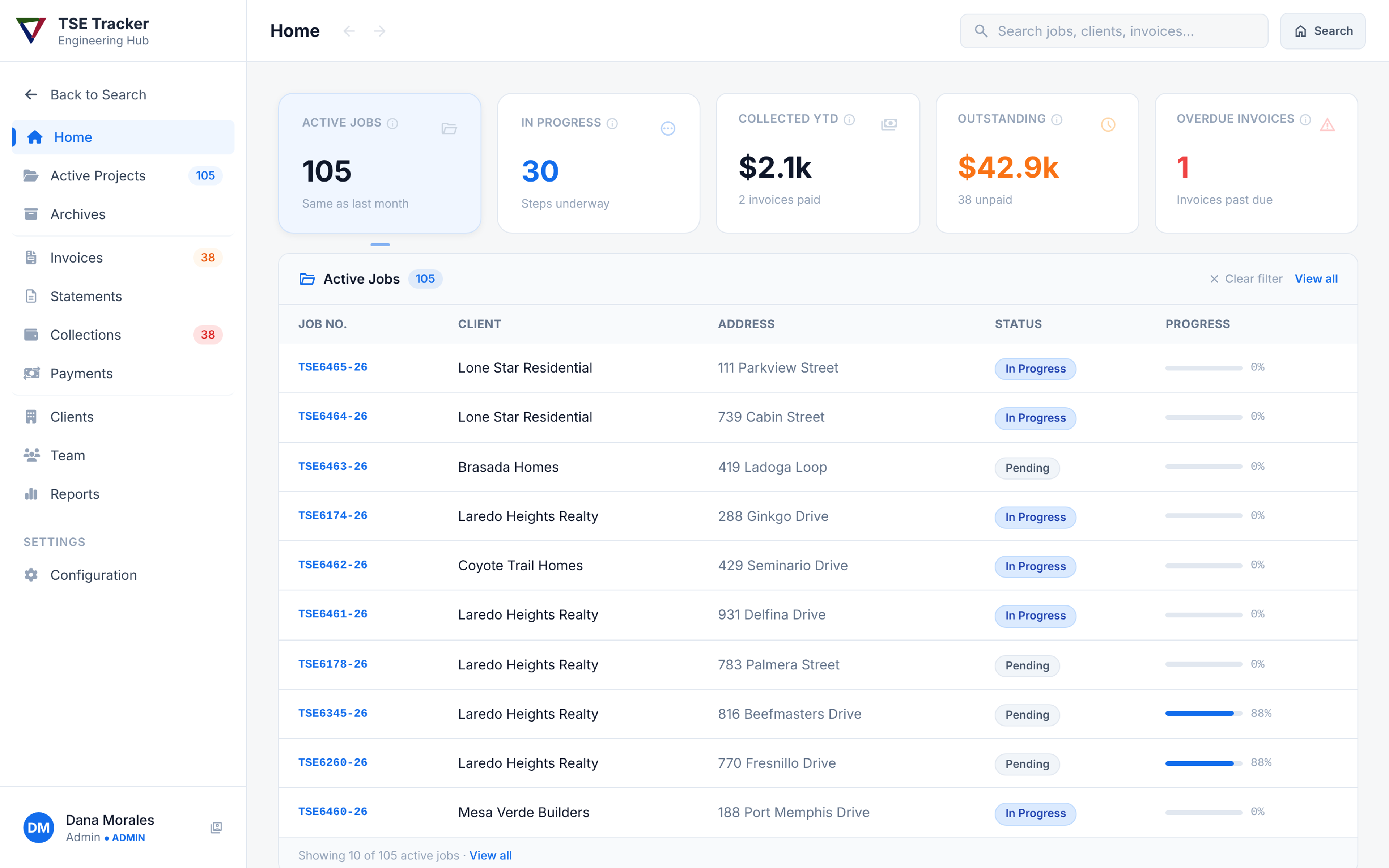Click the warning triangle icon on Overdue Invoices card
The image size is (1389, 868).
pyautogui.click(x=1327, y=124)
